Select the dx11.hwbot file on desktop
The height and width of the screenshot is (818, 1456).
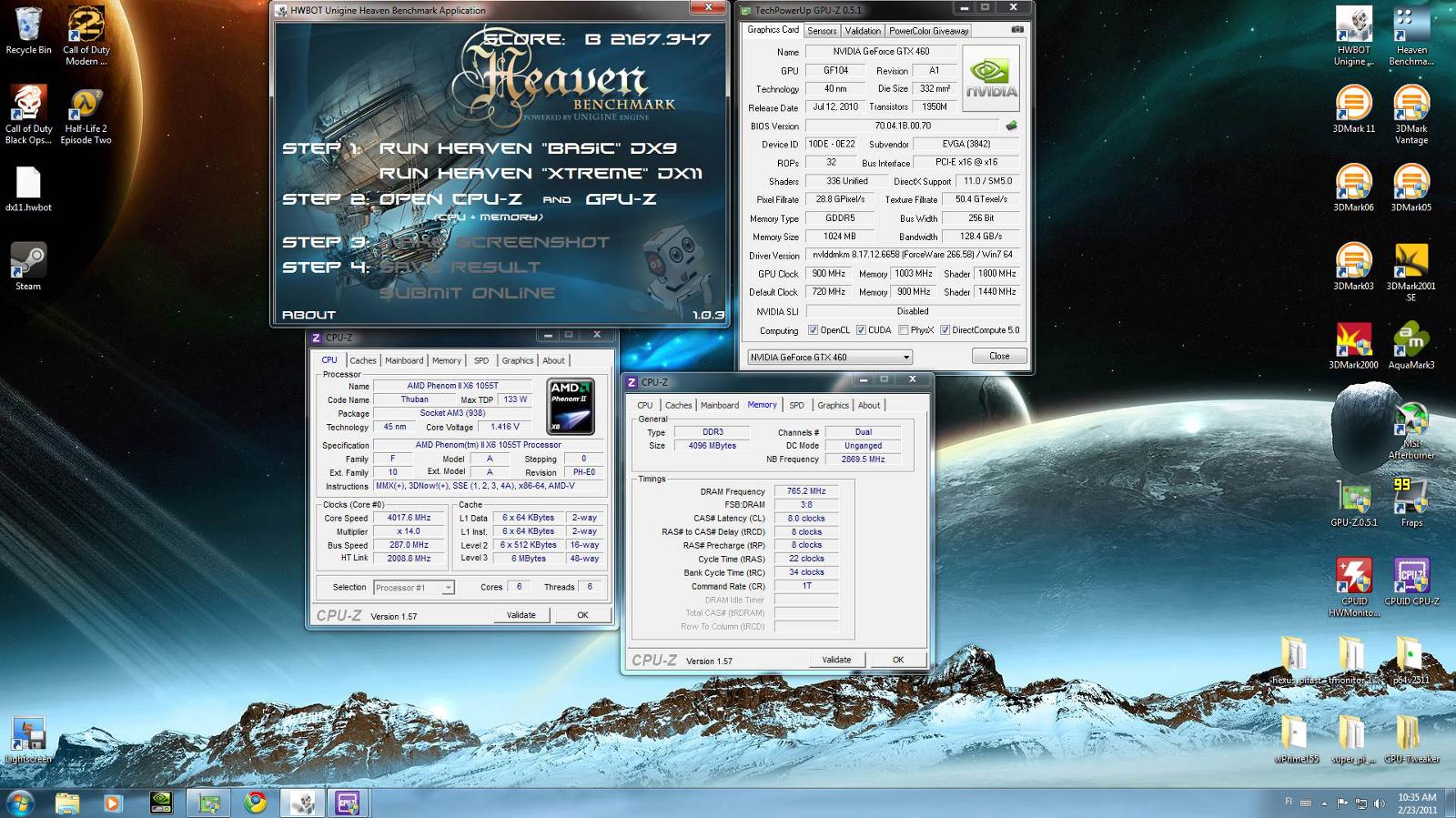(28, 189)
